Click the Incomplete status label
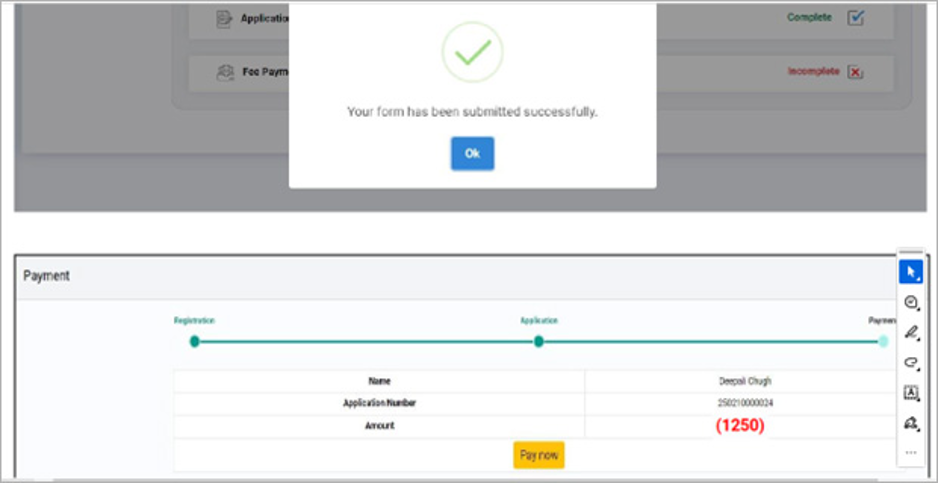Viewport: 938px width, 483px height. 814,72
